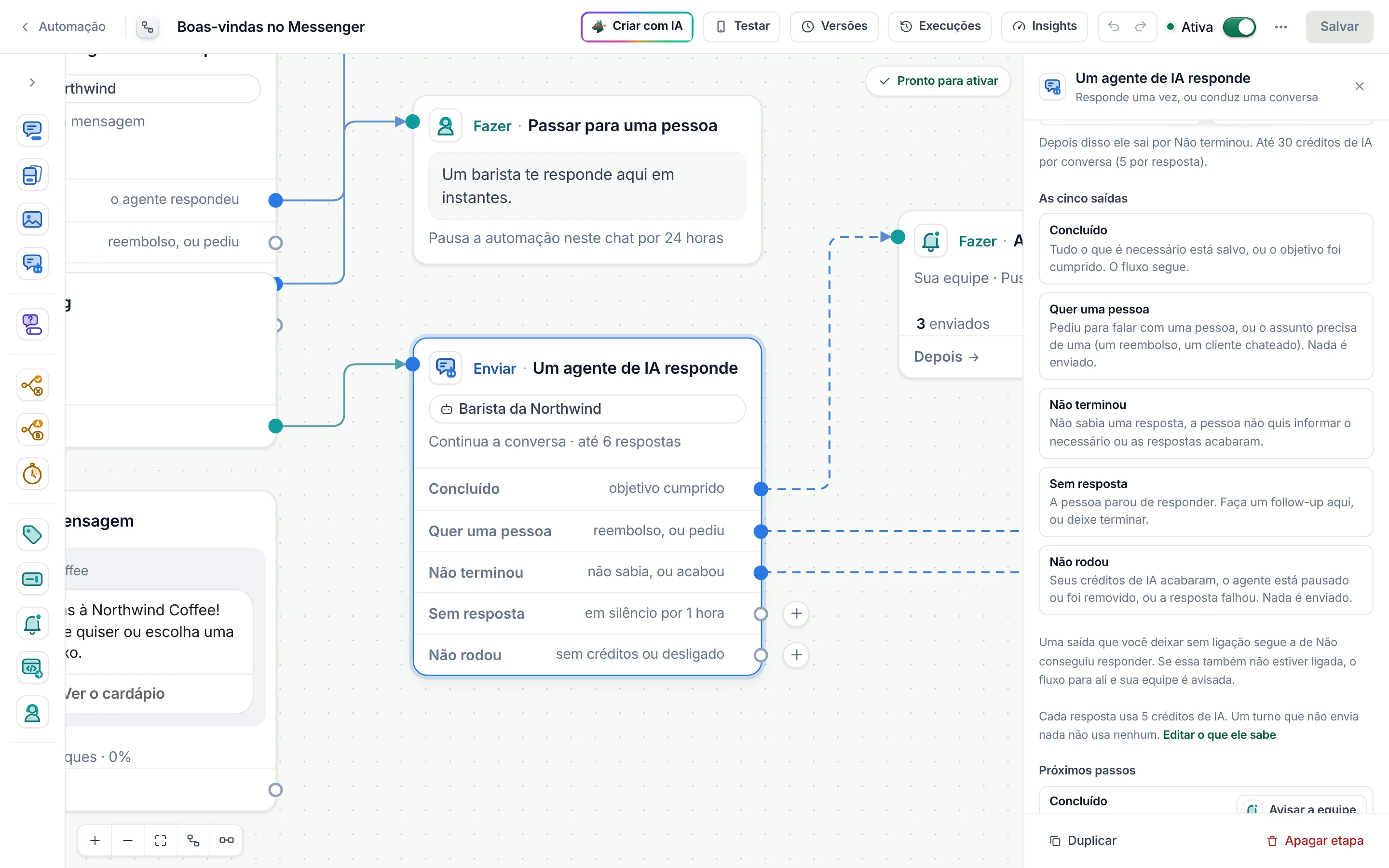Image resolution: width=1389 pixels, height=868 pixels.
Task: Duplicate this step
Action: click(1082, 841)
